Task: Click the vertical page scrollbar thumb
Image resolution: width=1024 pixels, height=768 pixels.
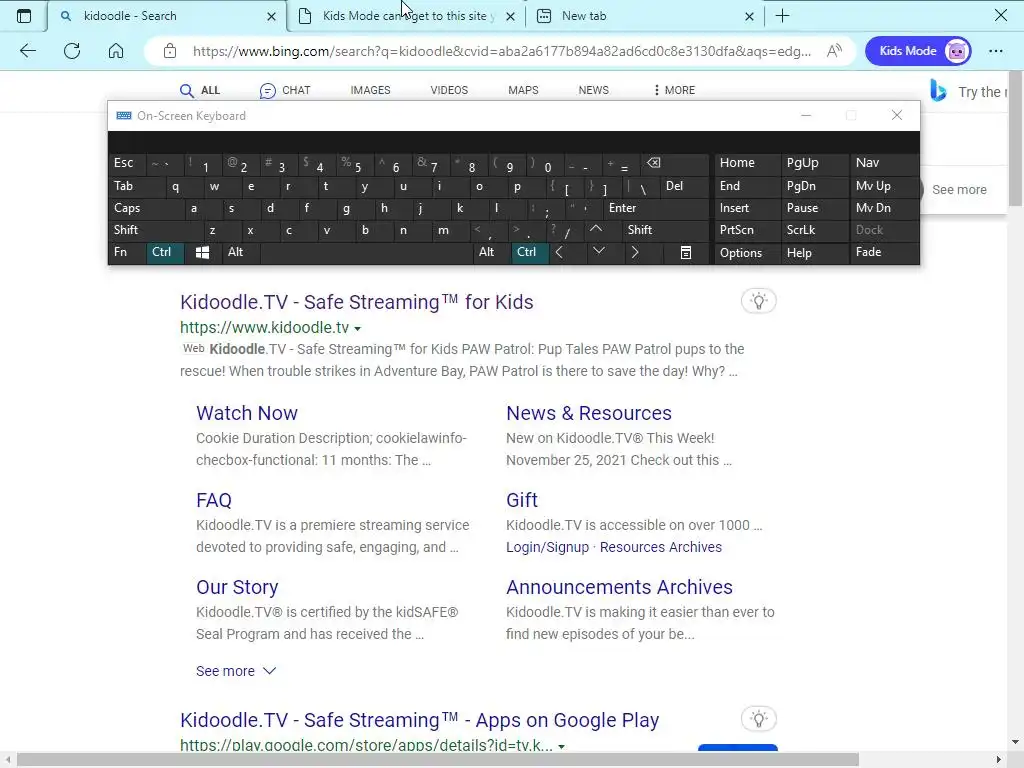Action: pyautogui.click(x=1016, y=138)
